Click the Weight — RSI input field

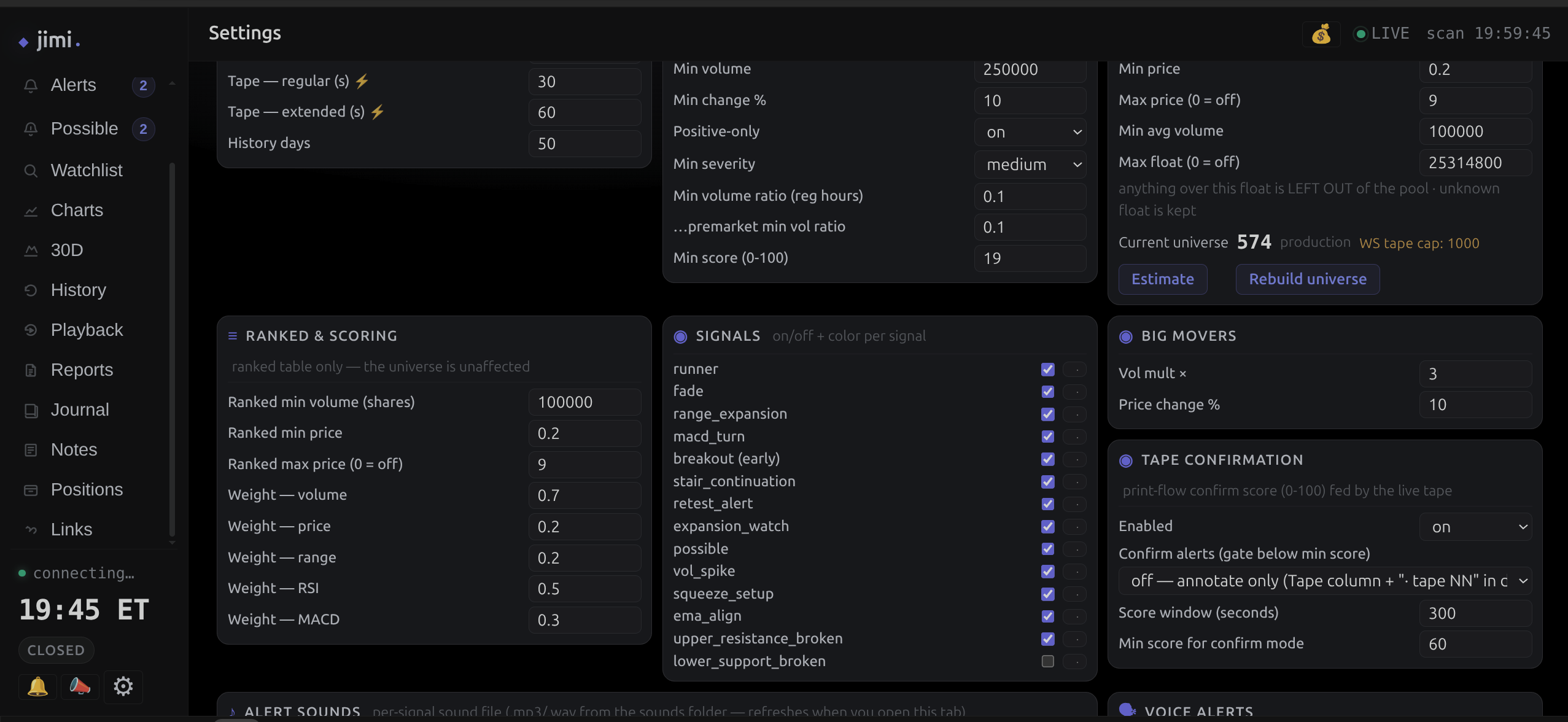584,589
